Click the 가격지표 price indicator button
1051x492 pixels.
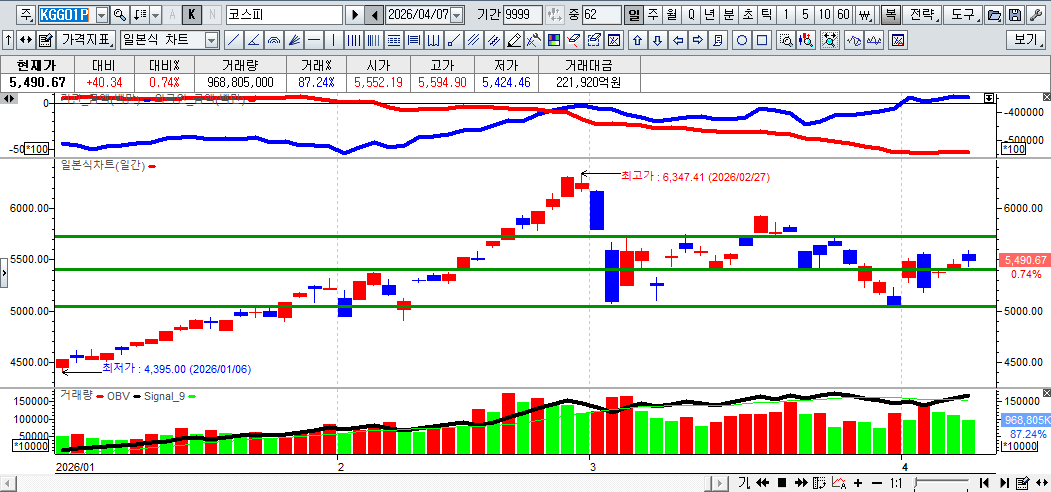87,40
